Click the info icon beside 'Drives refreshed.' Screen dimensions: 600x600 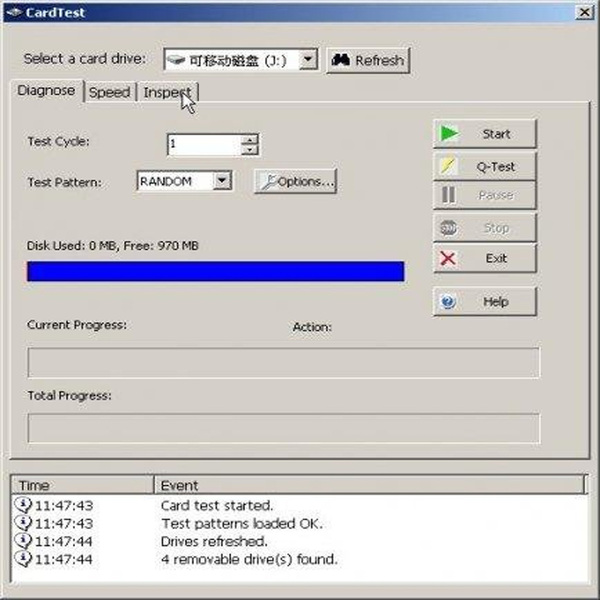point(23,541)
